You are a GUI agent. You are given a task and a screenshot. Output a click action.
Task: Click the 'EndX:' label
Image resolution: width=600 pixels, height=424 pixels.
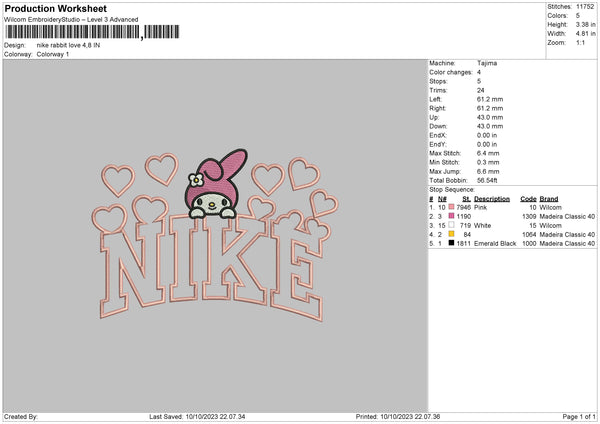point(438,135)
